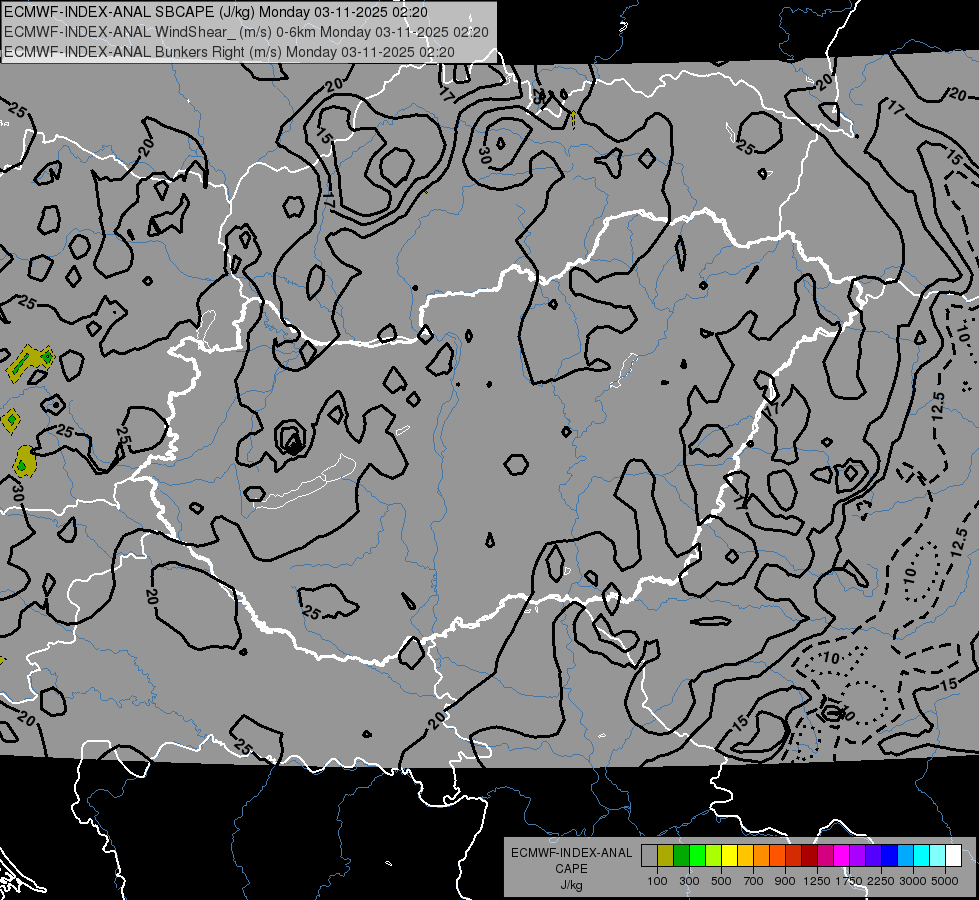Select the bright green legend swatch
The width and height of the screenshot is (979, 900).
pos(697,855)
